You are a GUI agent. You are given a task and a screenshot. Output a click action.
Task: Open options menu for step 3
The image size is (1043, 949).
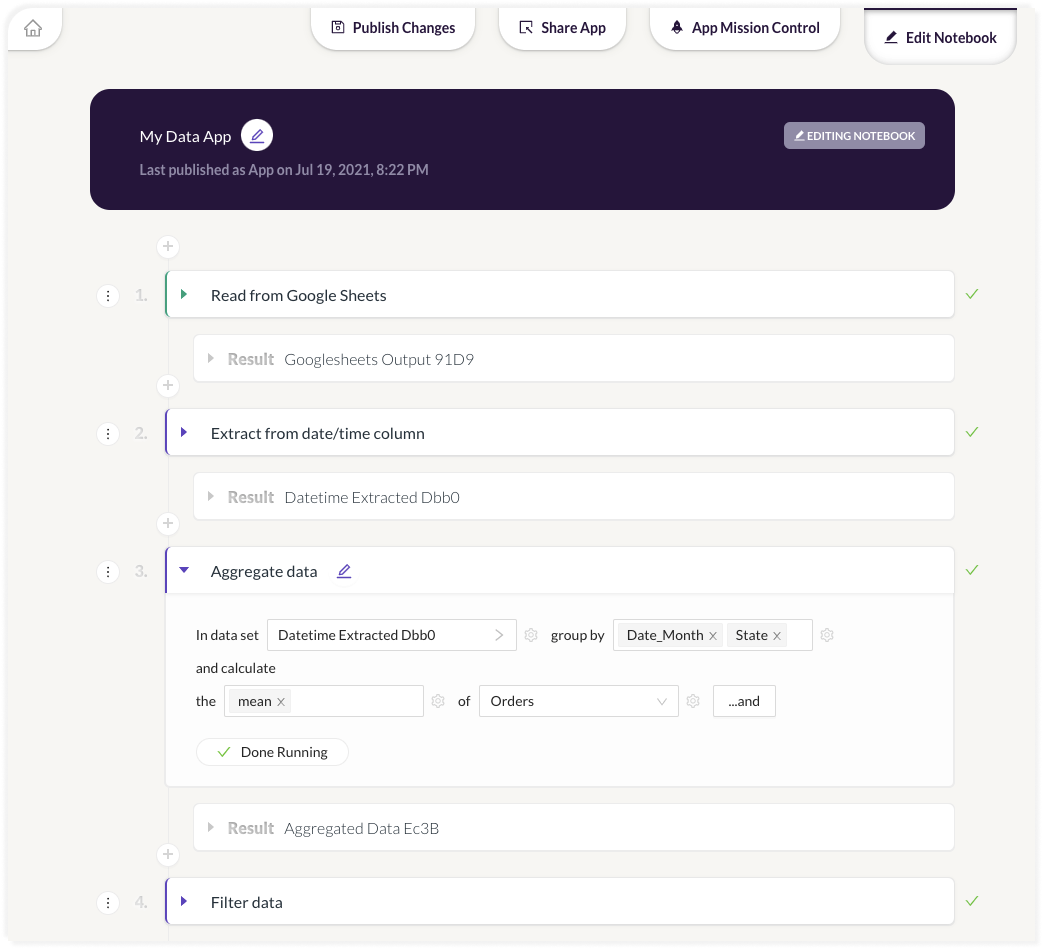tap(108, 572)
